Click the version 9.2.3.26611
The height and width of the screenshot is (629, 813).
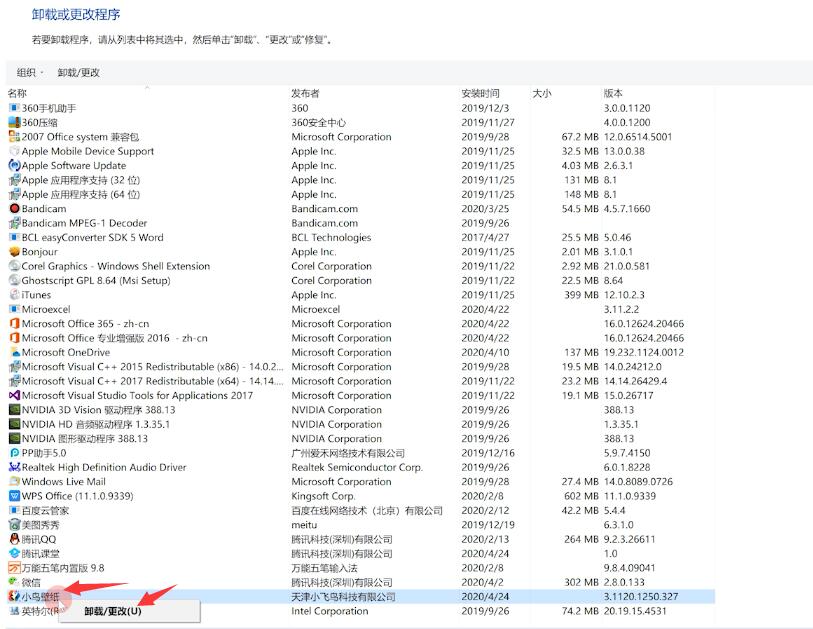(x=629, y=539)
